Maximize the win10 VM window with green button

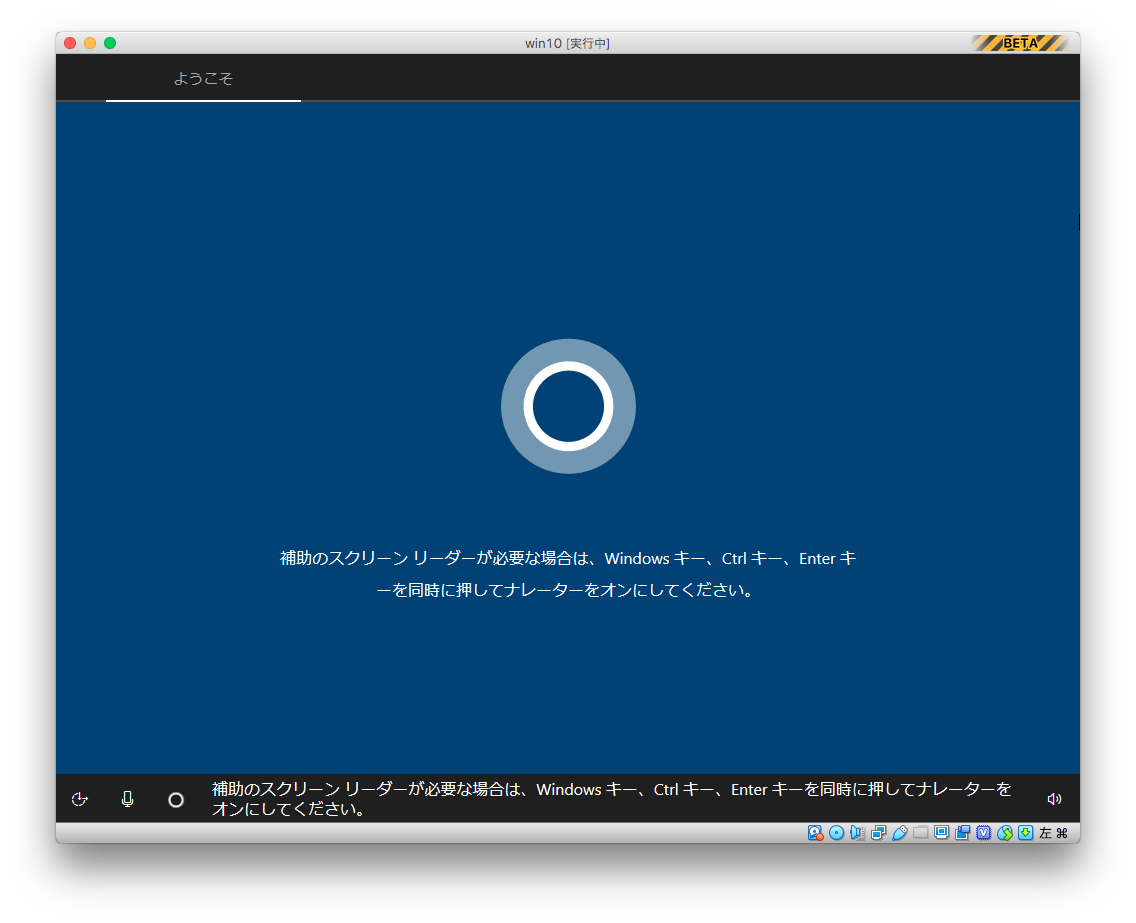point(110,43)
